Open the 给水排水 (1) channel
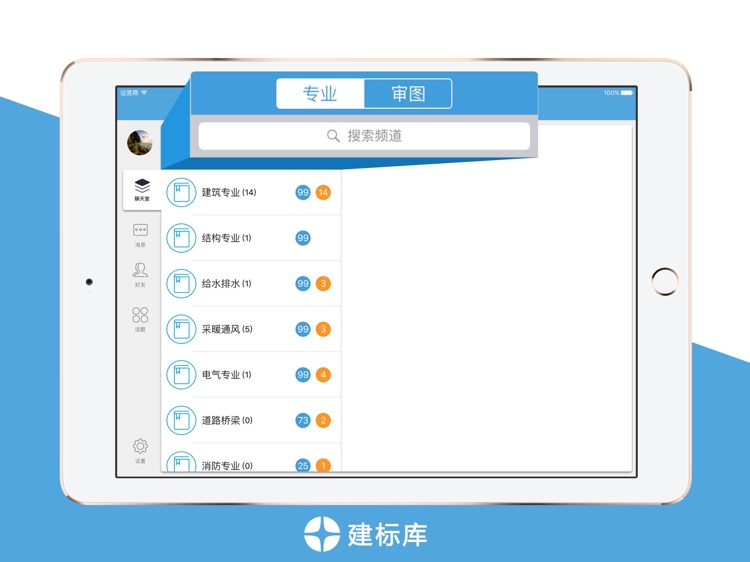The image size is (750, 562). (x=251, y=283)
